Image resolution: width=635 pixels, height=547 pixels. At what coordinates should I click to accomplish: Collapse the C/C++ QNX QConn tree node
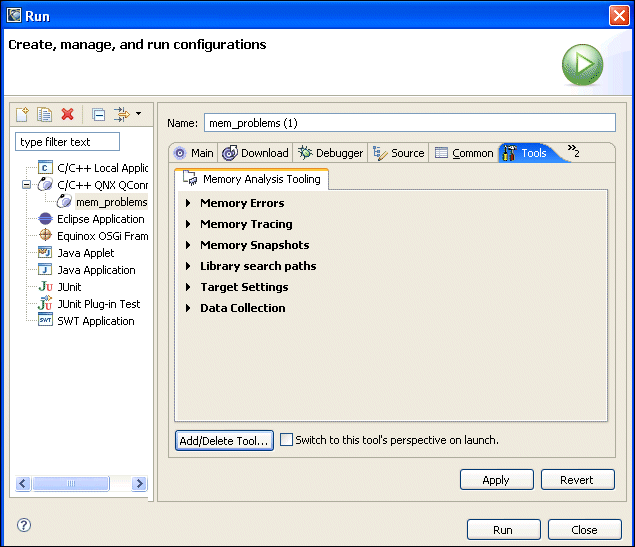pos(27,185)
